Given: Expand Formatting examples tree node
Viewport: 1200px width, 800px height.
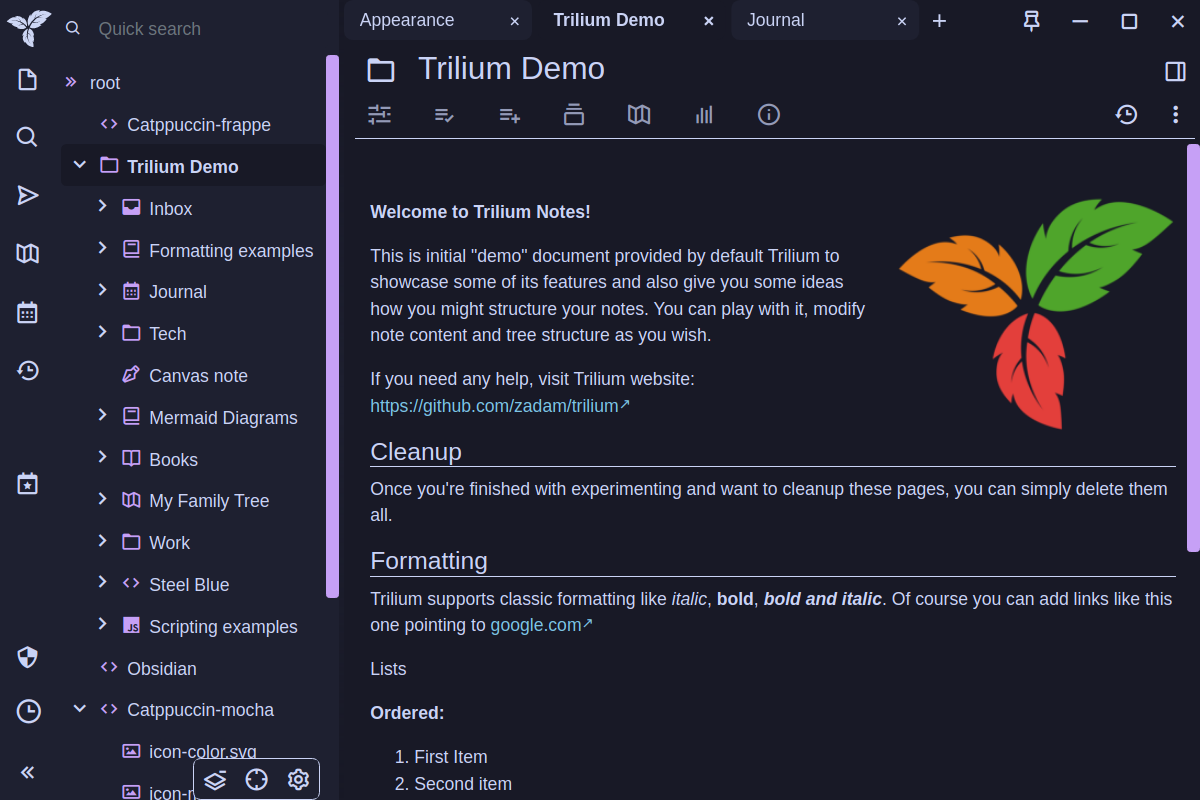Looking at the screenshot, I should (x=102, y=248).
